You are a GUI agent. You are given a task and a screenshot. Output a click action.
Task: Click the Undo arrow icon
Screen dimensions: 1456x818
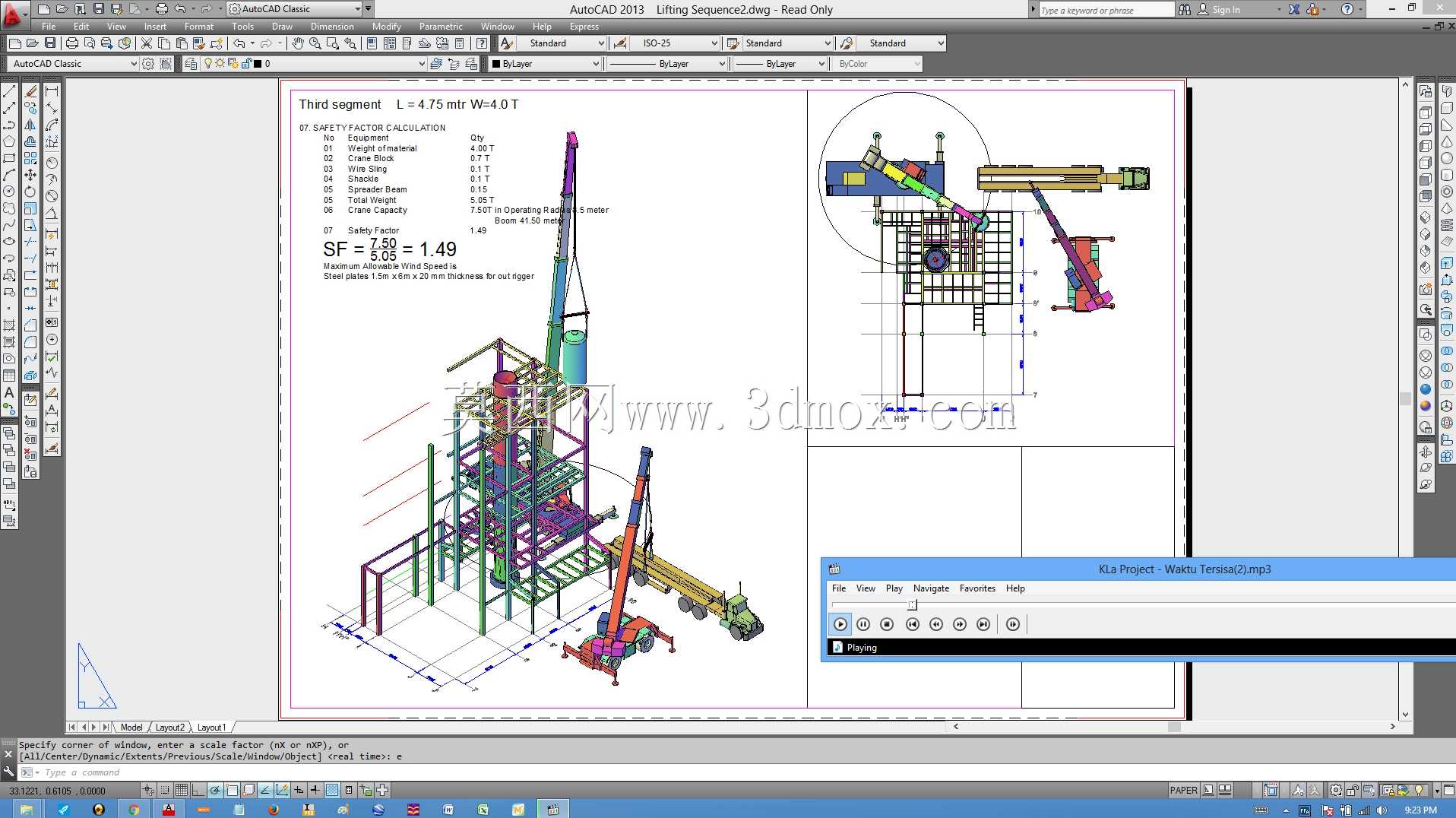coord(239,43)
